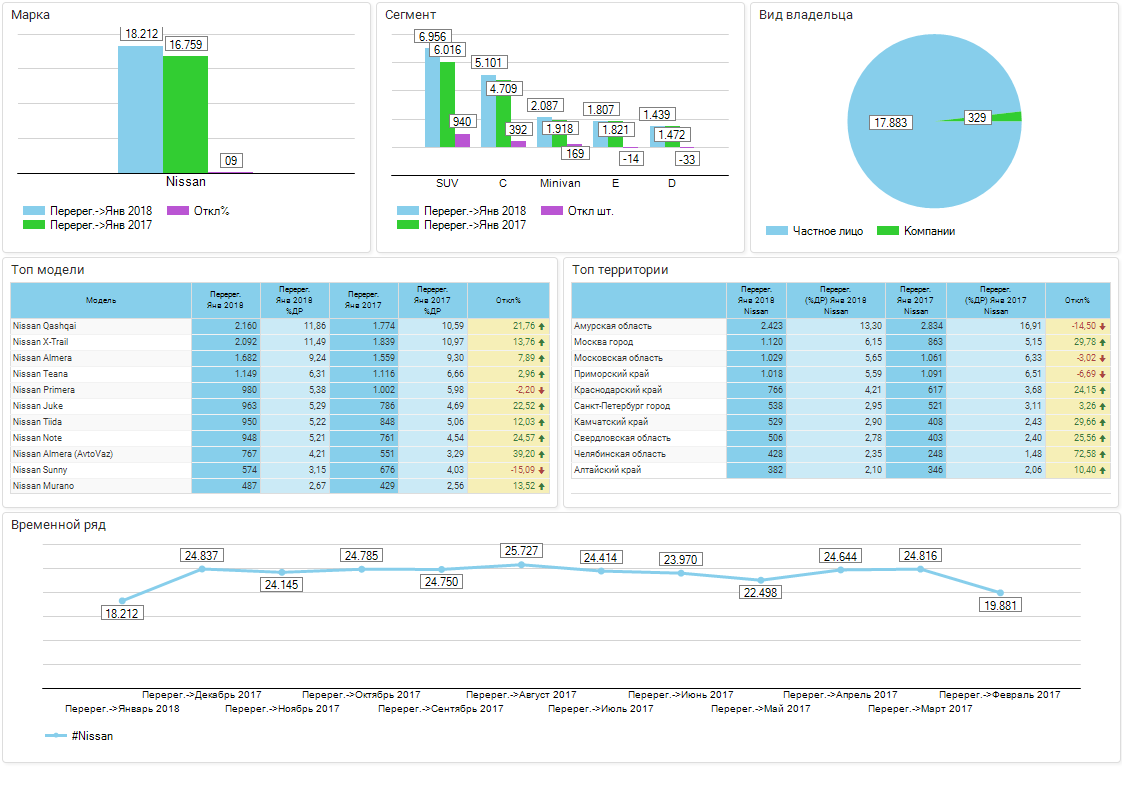The width and height of the screenshot is (1122, 793).
Task: Click the blue Nissan bar labeled 18.212
Action: tap(140, 110)
